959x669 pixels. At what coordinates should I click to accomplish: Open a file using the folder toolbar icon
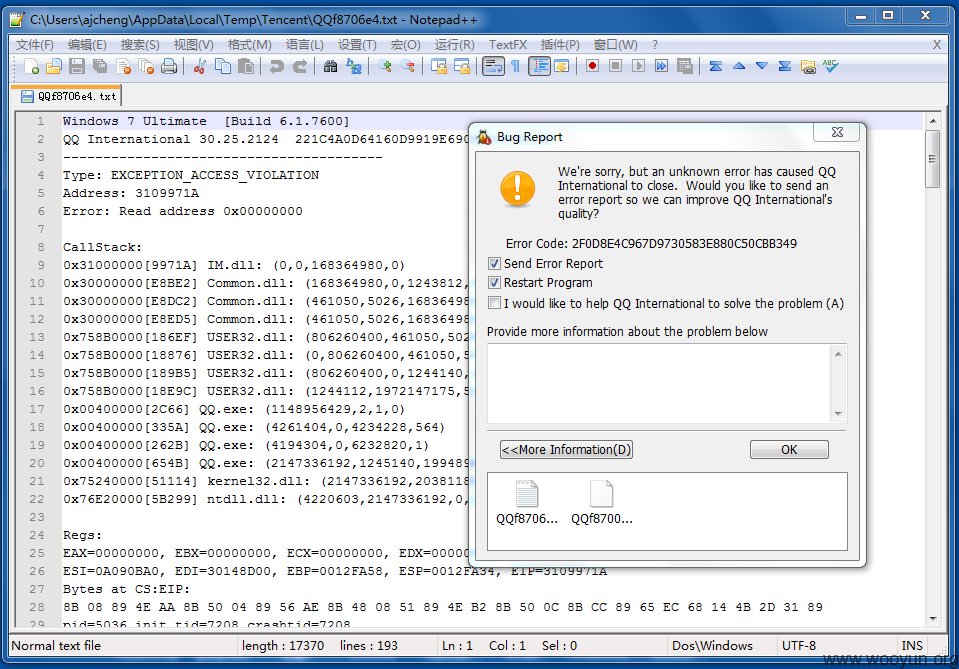tap(54, 66)
